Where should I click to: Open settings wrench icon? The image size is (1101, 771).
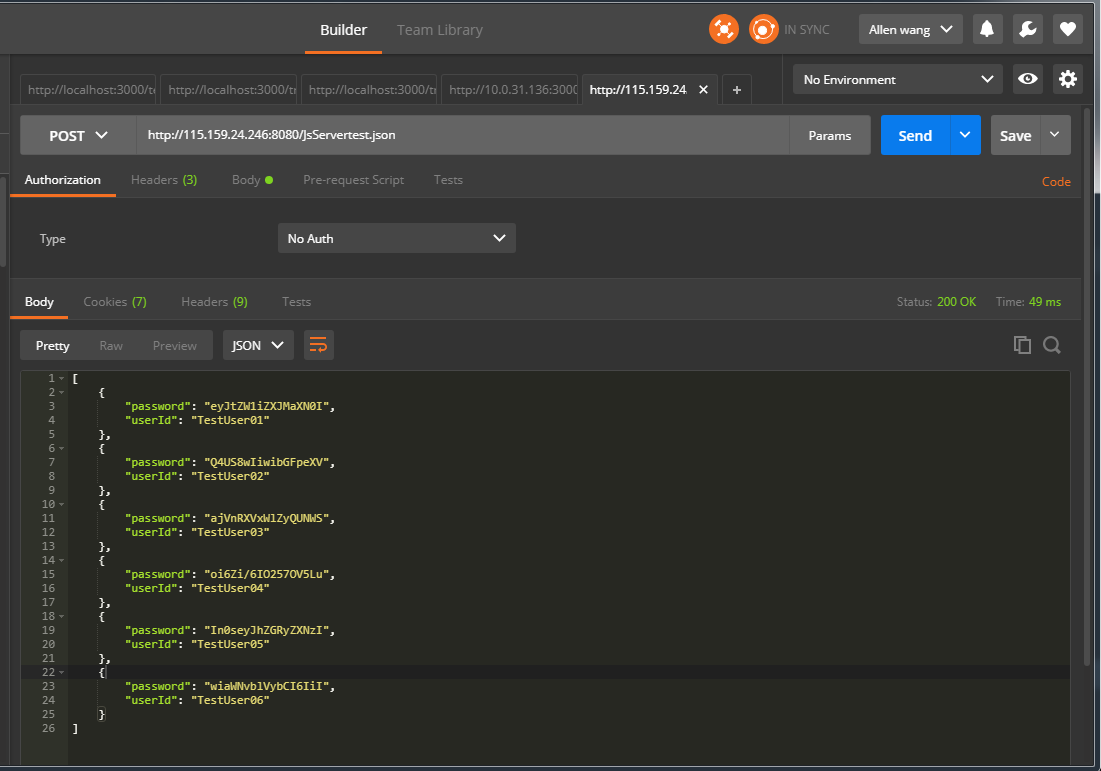coord(1027,29)
